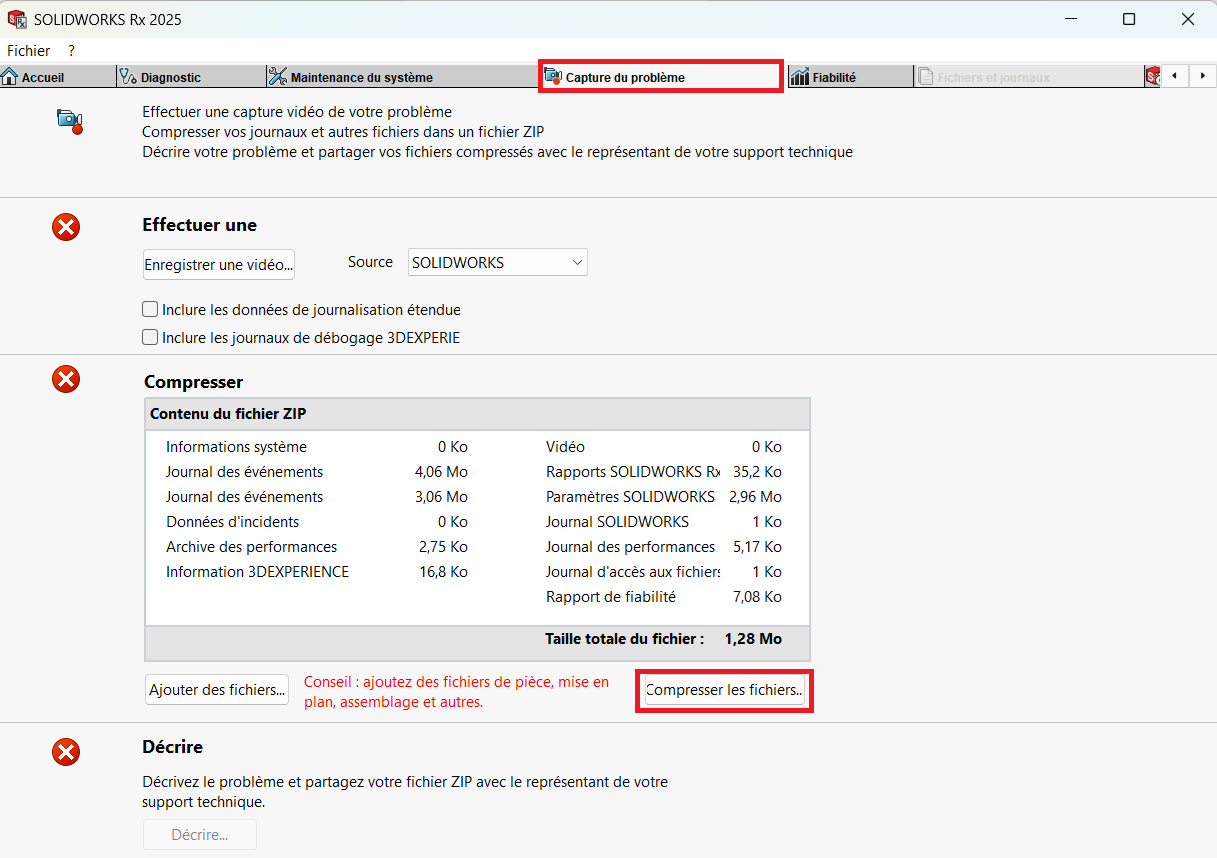Click the Source label

point(370,262)
